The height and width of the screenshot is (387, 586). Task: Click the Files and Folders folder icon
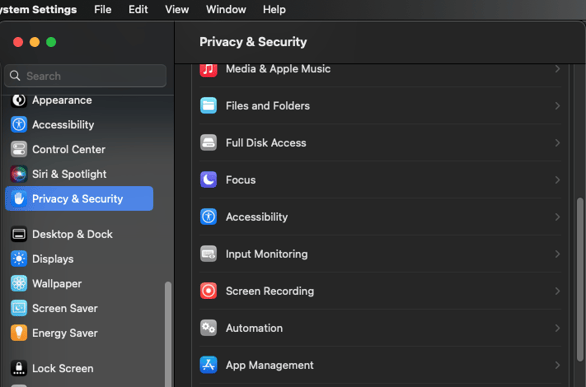(208, 106)
